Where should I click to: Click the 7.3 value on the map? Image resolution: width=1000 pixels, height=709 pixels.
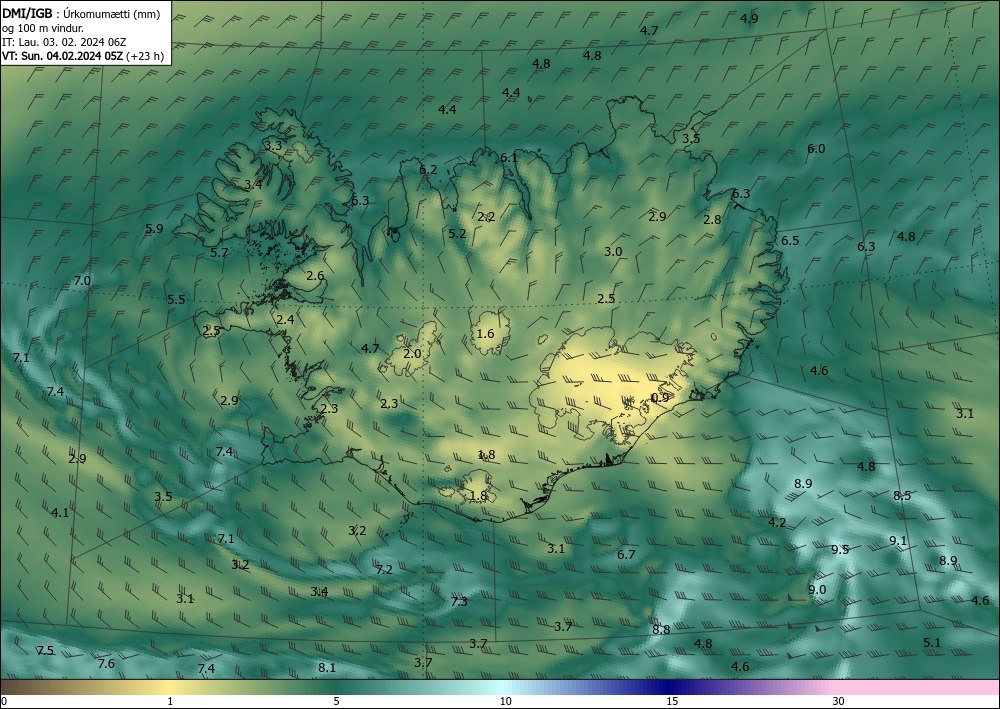point(459,601)
